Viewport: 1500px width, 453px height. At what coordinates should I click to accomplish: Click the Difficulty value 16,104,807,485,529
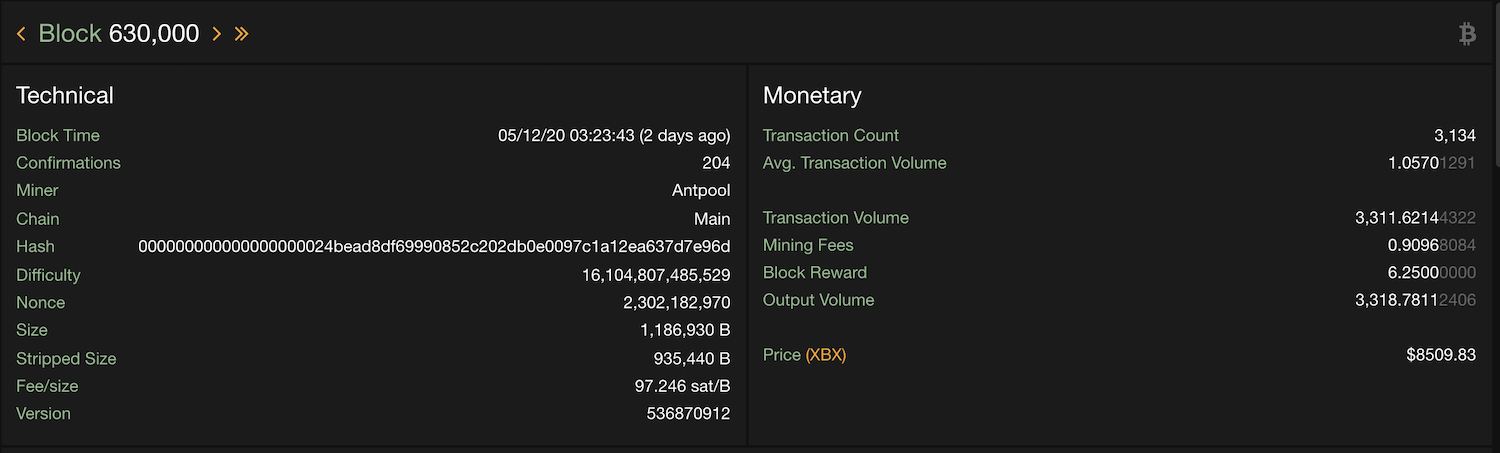656,275
